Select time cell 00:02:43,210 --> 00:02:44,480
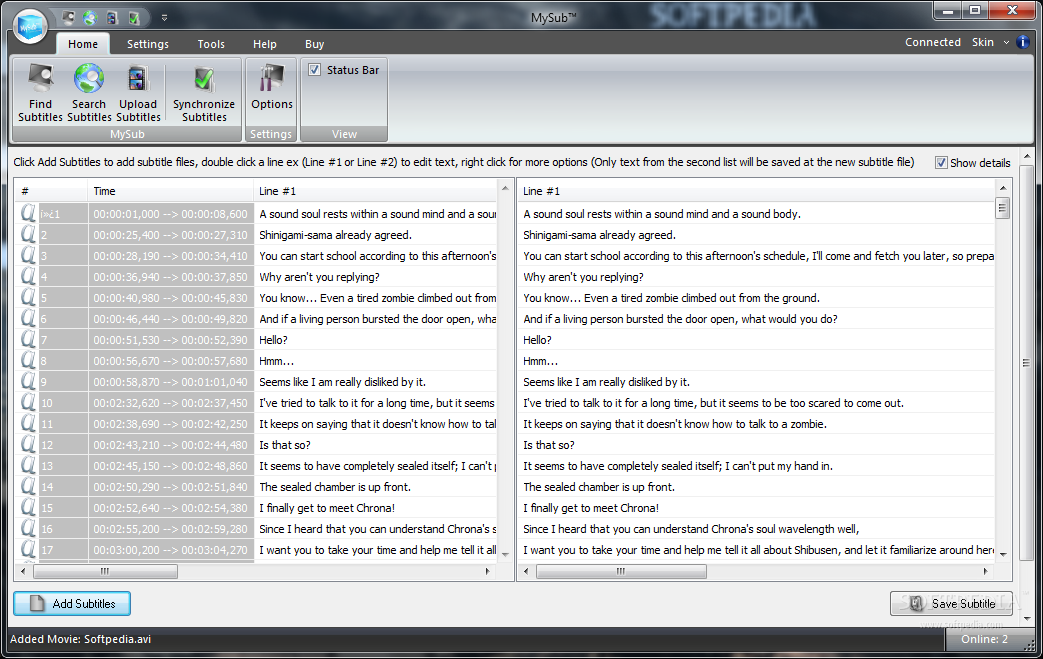 tap(170, 445)
